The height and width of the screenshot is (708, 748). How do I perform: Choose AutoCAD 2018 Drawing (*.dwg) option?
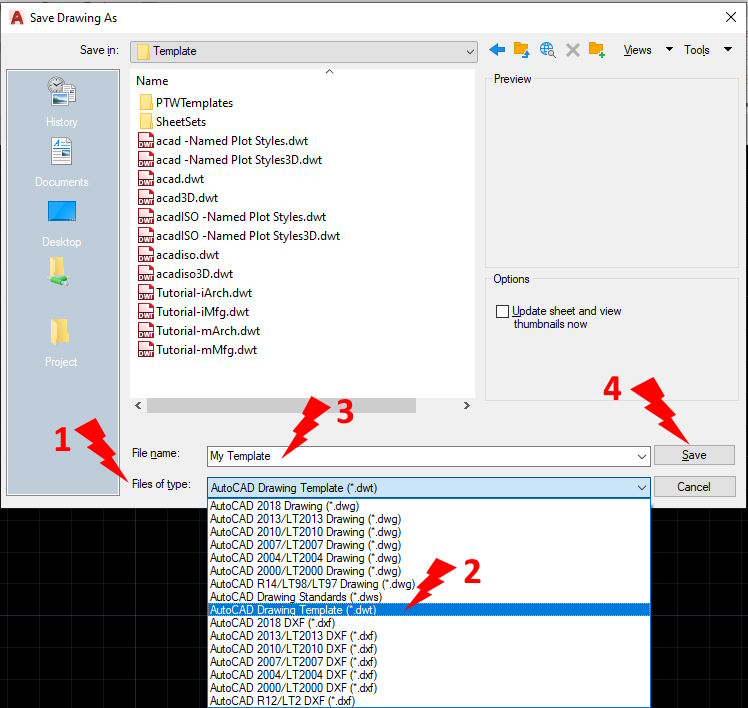coord(429,506)
